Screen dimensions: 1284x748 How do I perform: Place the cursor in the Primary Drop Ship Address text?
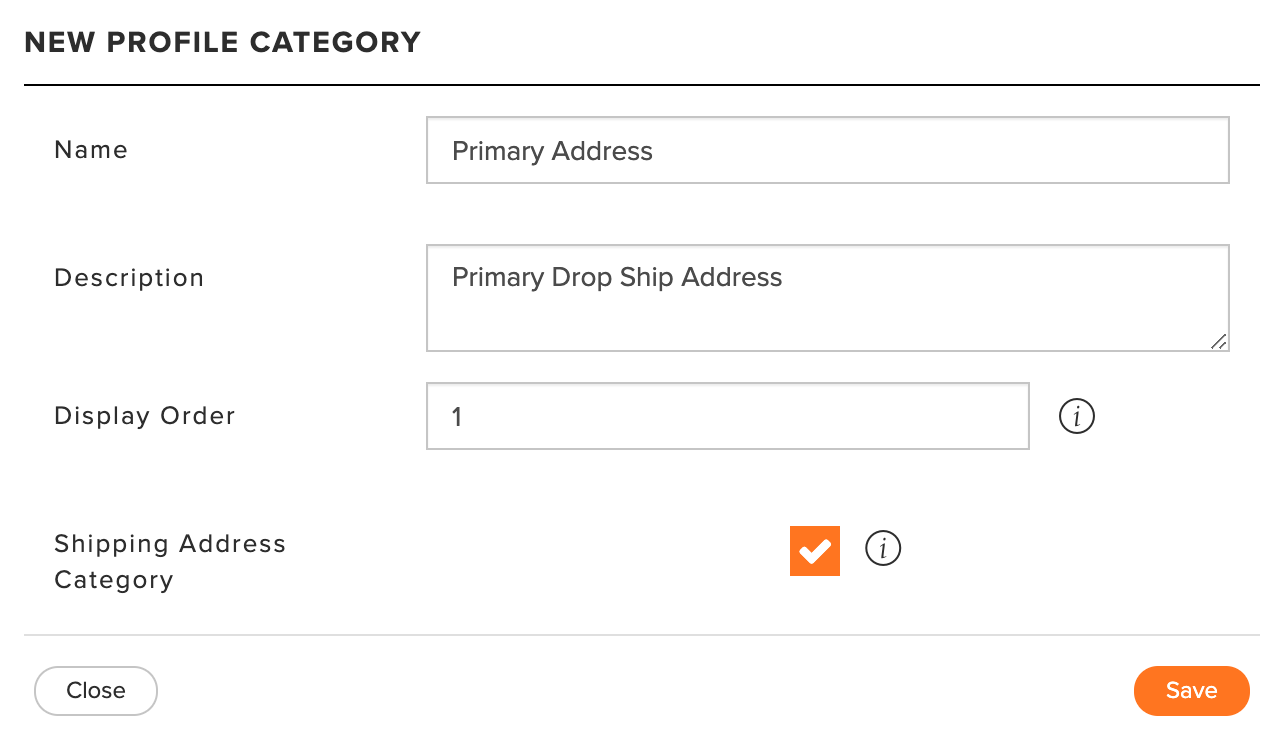point(617,277)
